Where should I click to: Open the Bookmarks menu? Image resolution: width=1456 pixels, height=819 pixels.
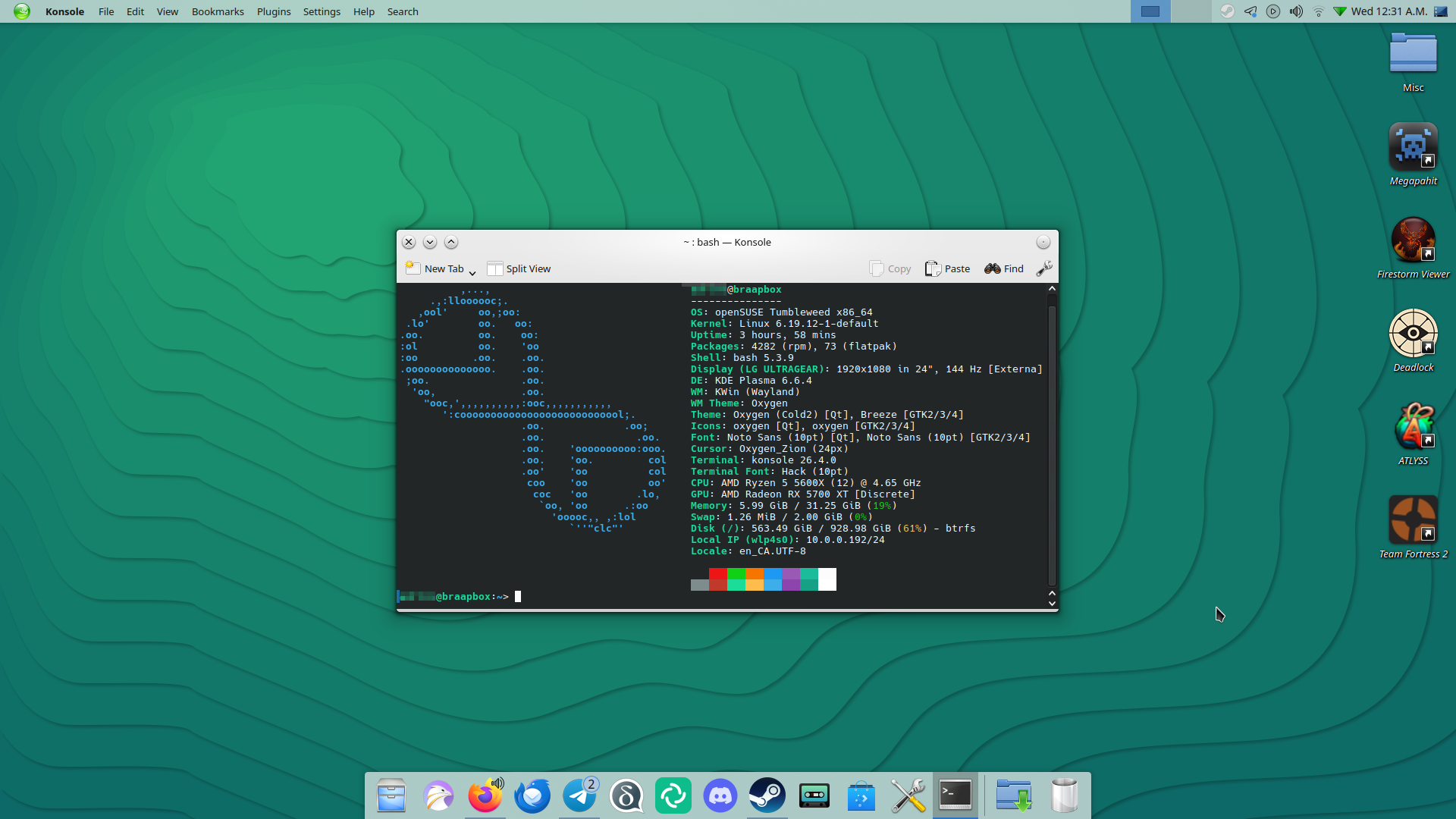218,11
